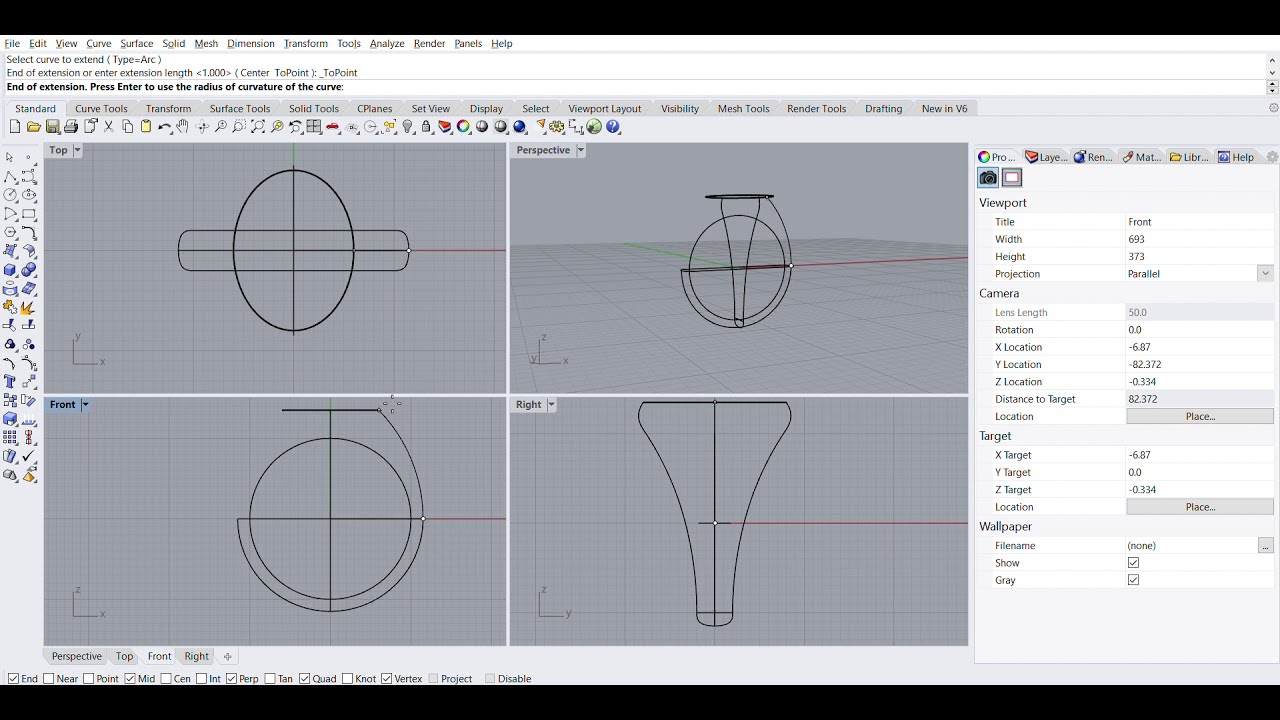Click the Undo arrow icon
1280x720 pixels.
[164, 127]
